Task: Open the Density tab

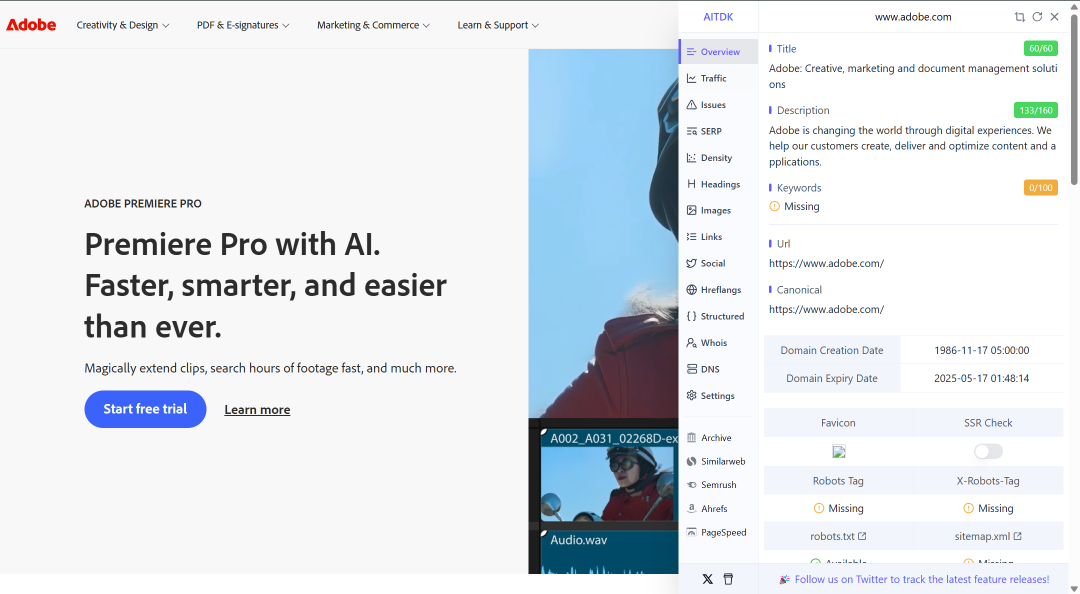Action: pyautogui.click(x=718, y=158)
